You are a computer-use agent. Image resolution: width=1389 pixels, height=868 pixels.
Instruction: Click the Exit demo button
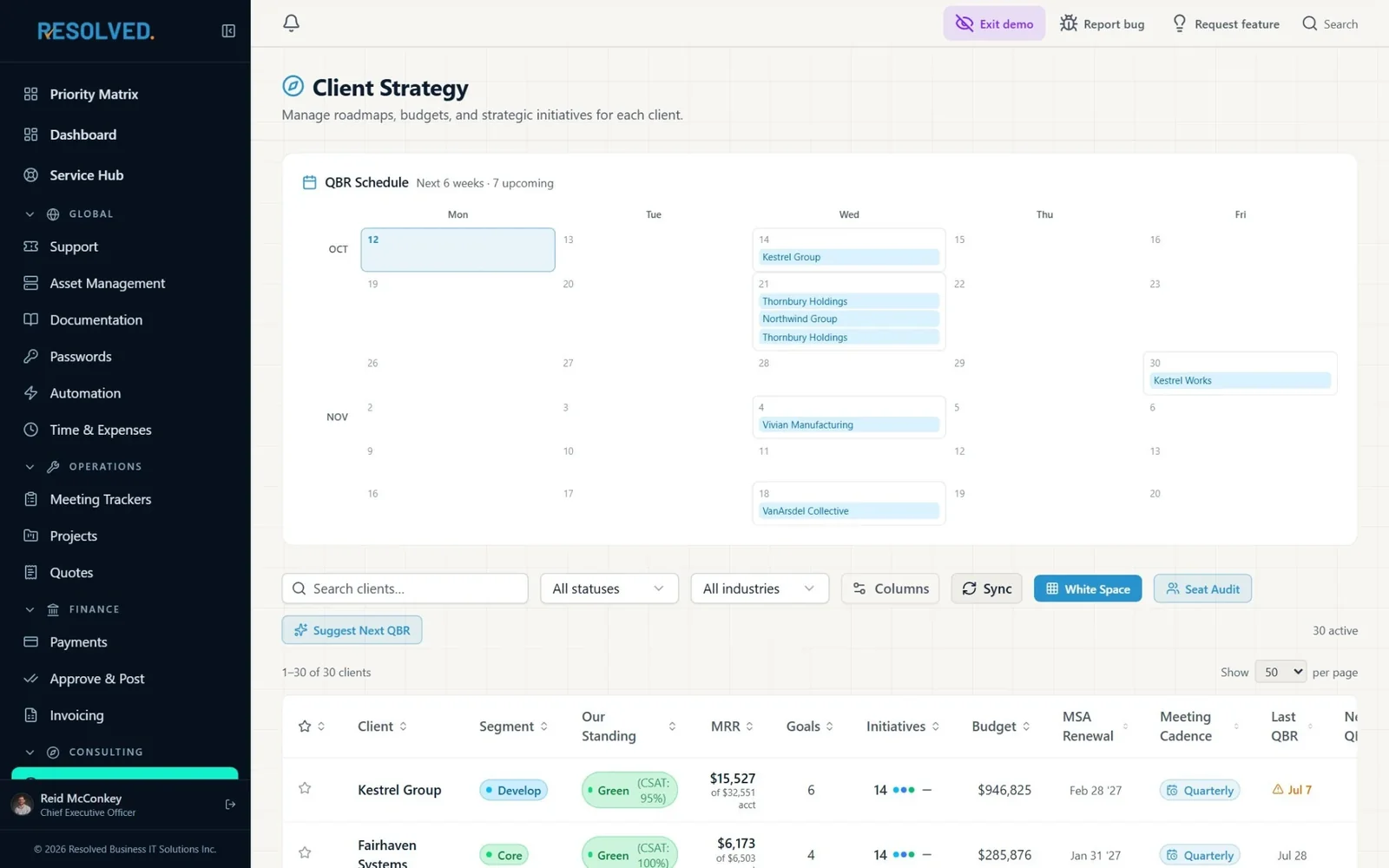pos(994,23)
